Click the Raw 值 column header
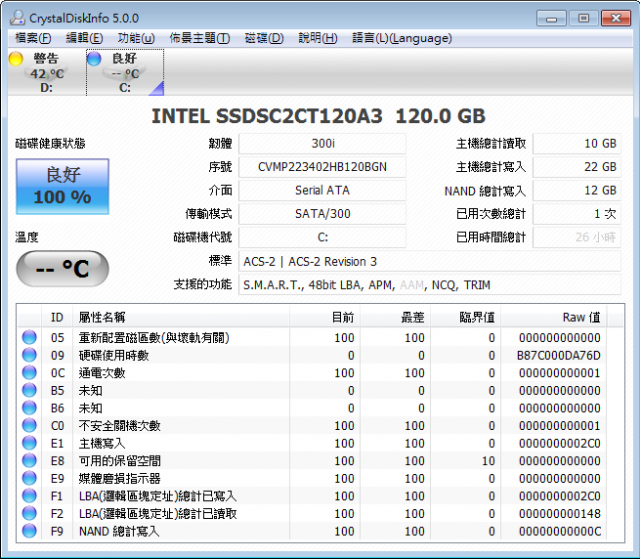Screen dimensions: 640x559 [554, 317]
